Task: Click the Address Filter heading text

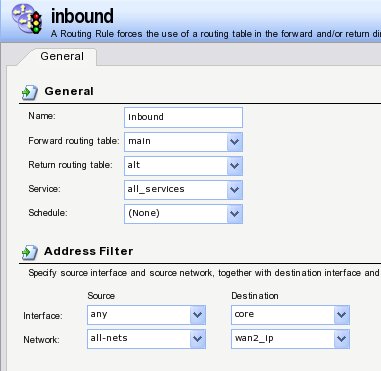Action: (x=88, y=251)
